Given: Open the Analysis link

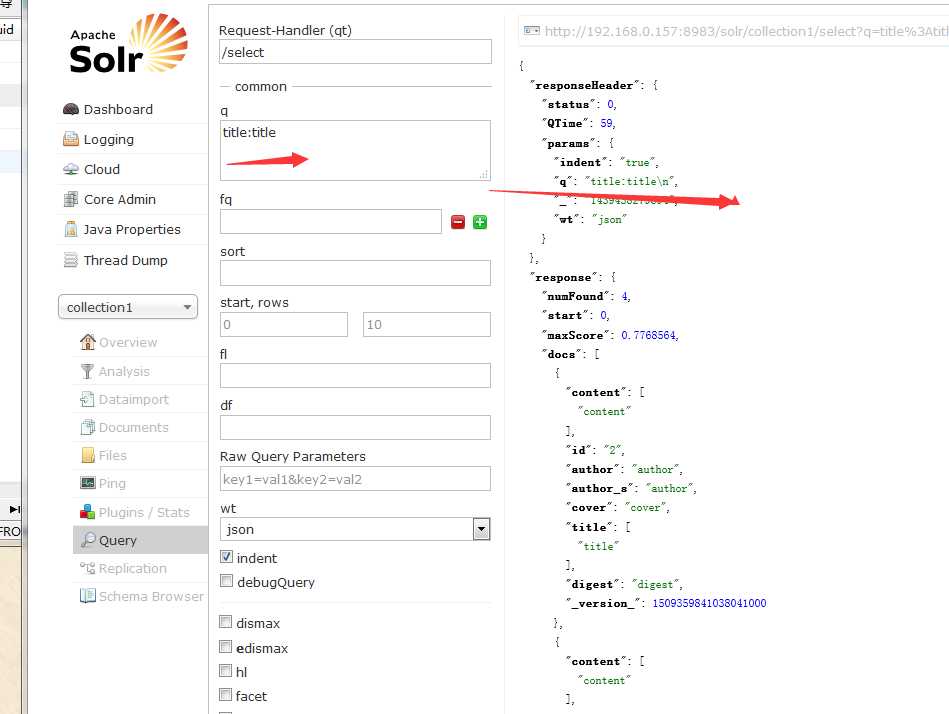Looking at the screenshot, I should pos(124,372).
